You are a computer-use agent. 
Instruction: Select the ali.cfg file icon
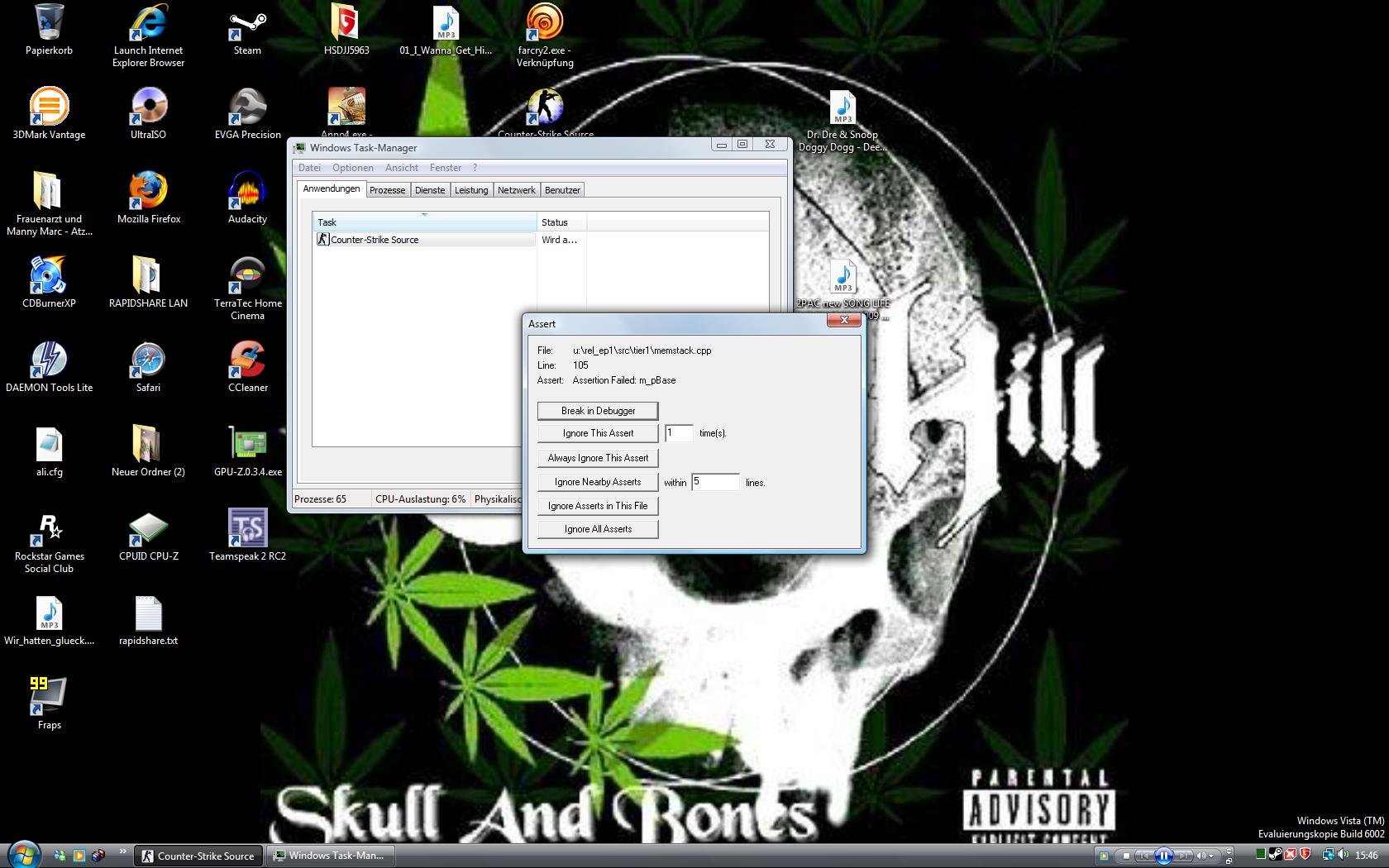tap(49, 451)
